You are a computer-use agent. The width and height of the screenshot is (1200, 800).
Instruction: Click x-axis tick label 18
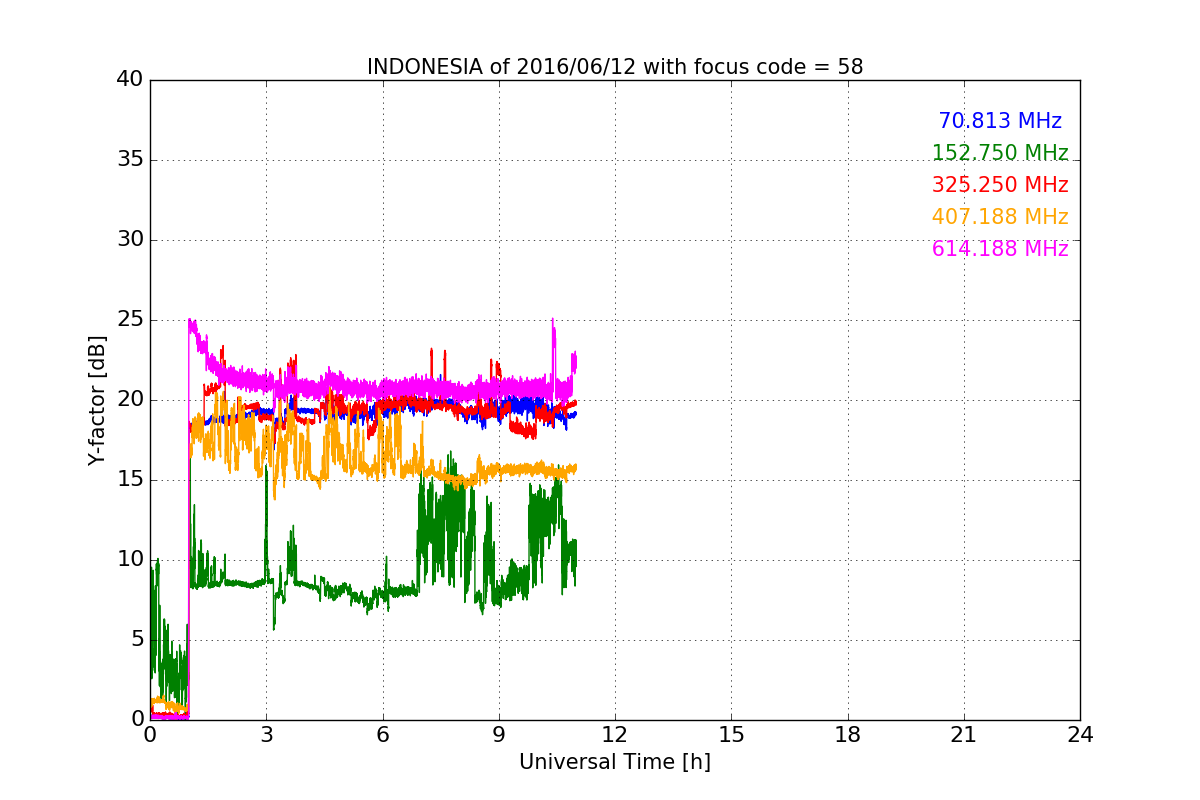coord(848,735)
